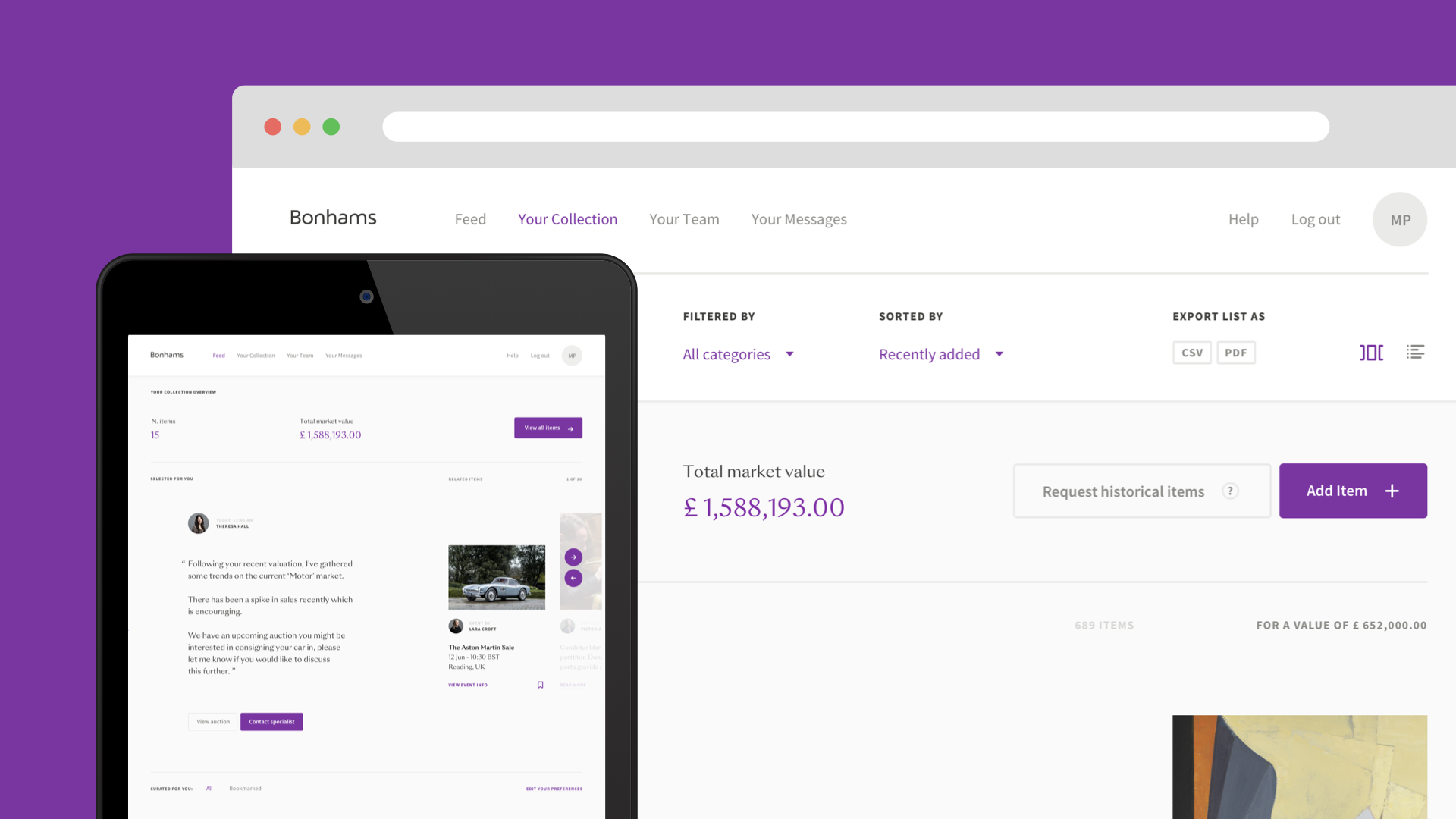1456x819 pixels.
Task: Open the Aston Martin car thumbnail
Action: tap(496, 577)
